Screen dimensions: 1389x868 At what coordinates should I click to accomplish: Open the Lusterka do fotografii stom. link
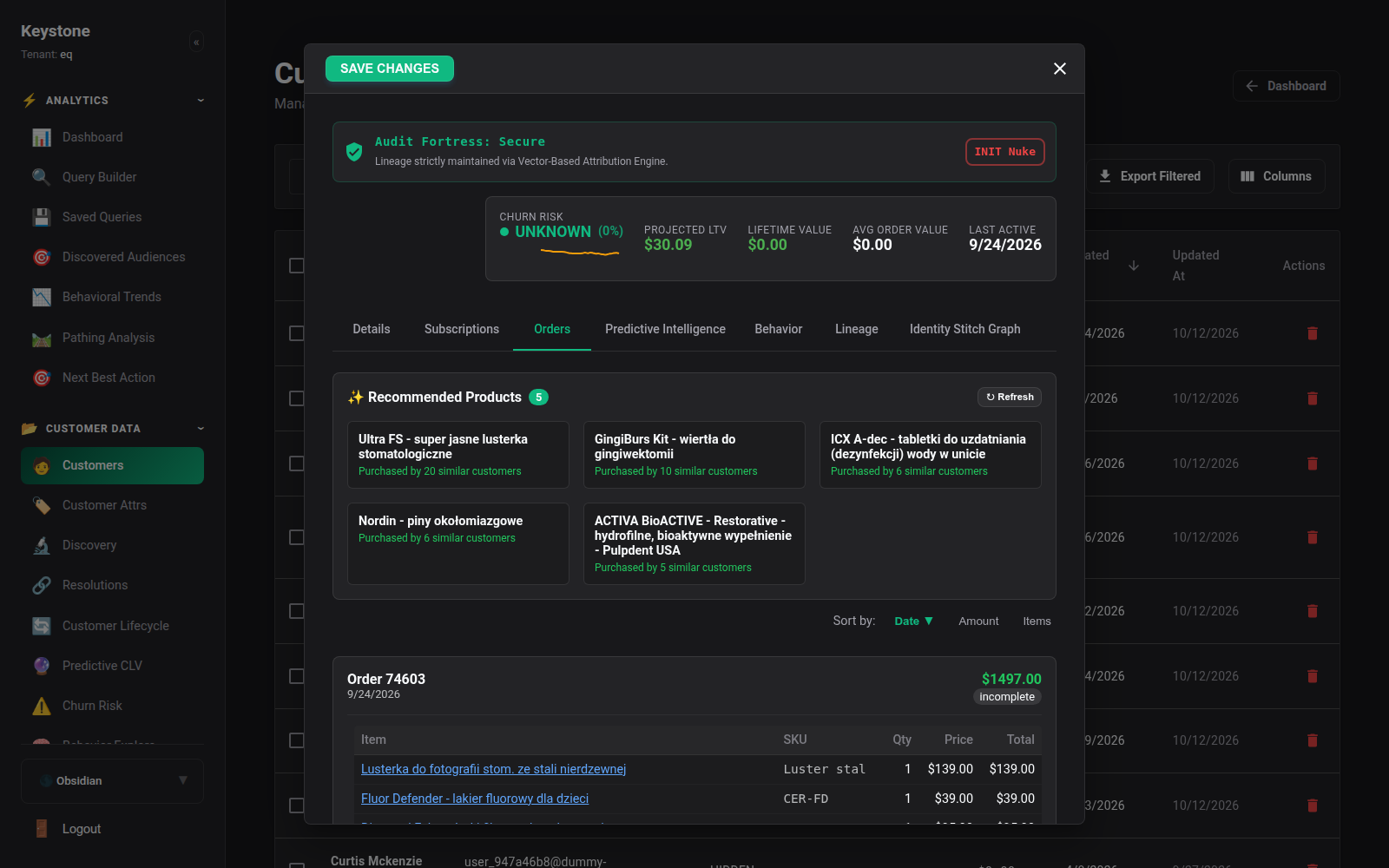(x=493, y=769)
